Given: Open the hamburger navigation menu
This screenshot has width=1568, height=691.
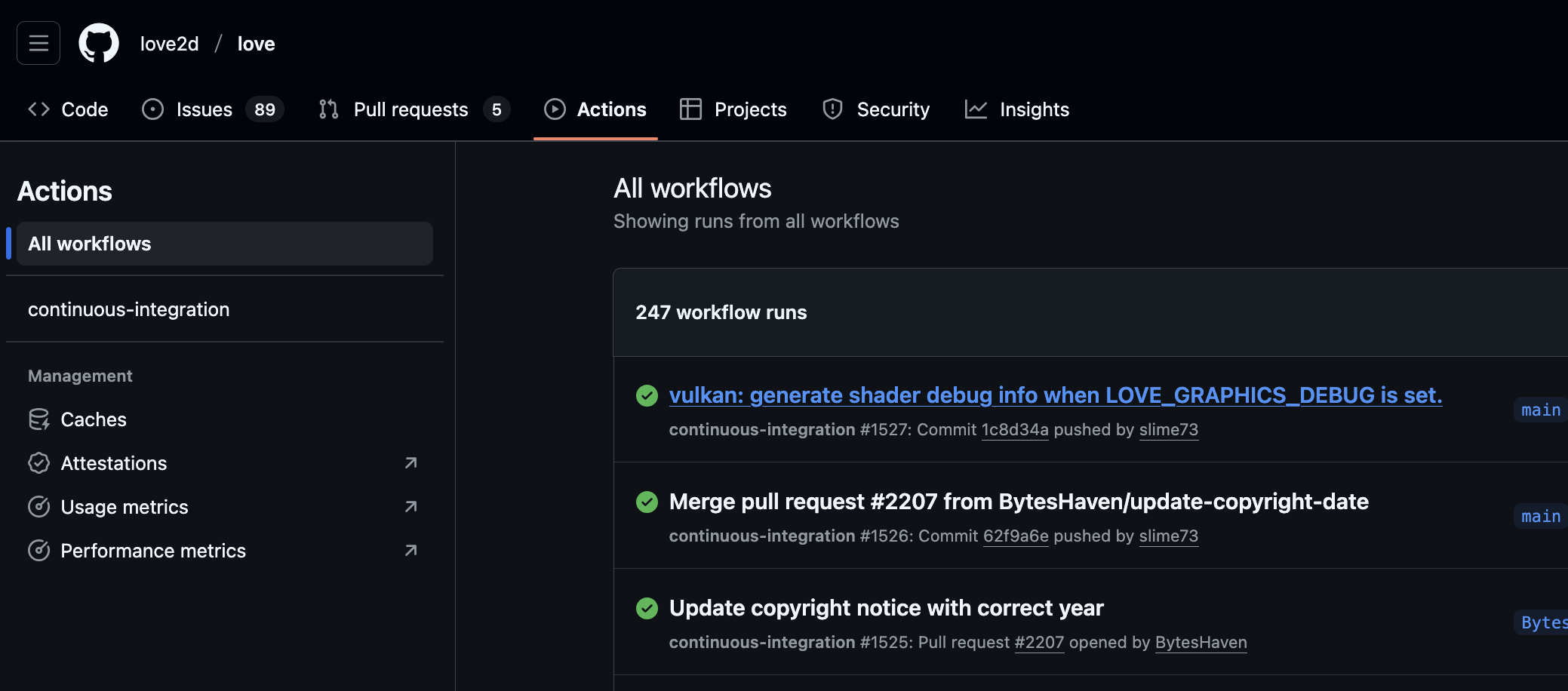Looking at the screenshot, I should tap(38, 44).
